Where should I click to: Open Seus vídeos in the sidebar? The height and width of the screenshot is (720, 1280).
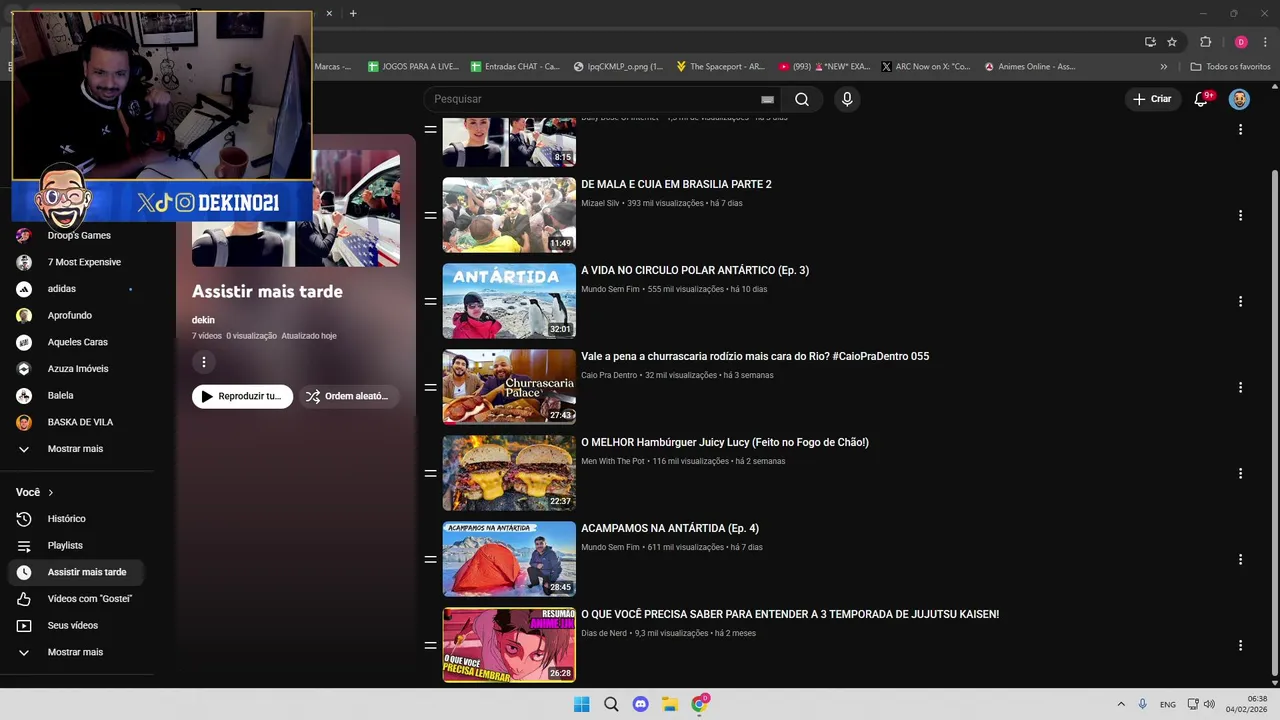pos(77,625)
